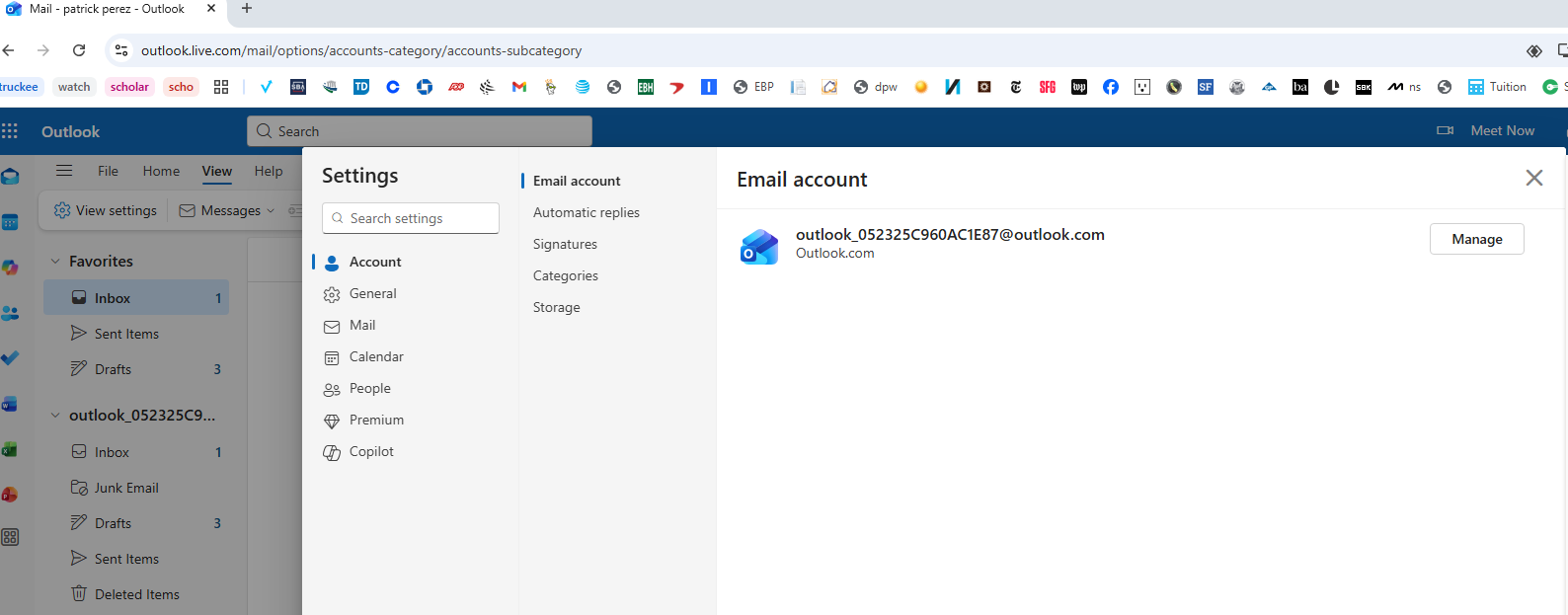Launch Word from the left rail
This screenshot has height=615, width=1568.
coord(10,404)
